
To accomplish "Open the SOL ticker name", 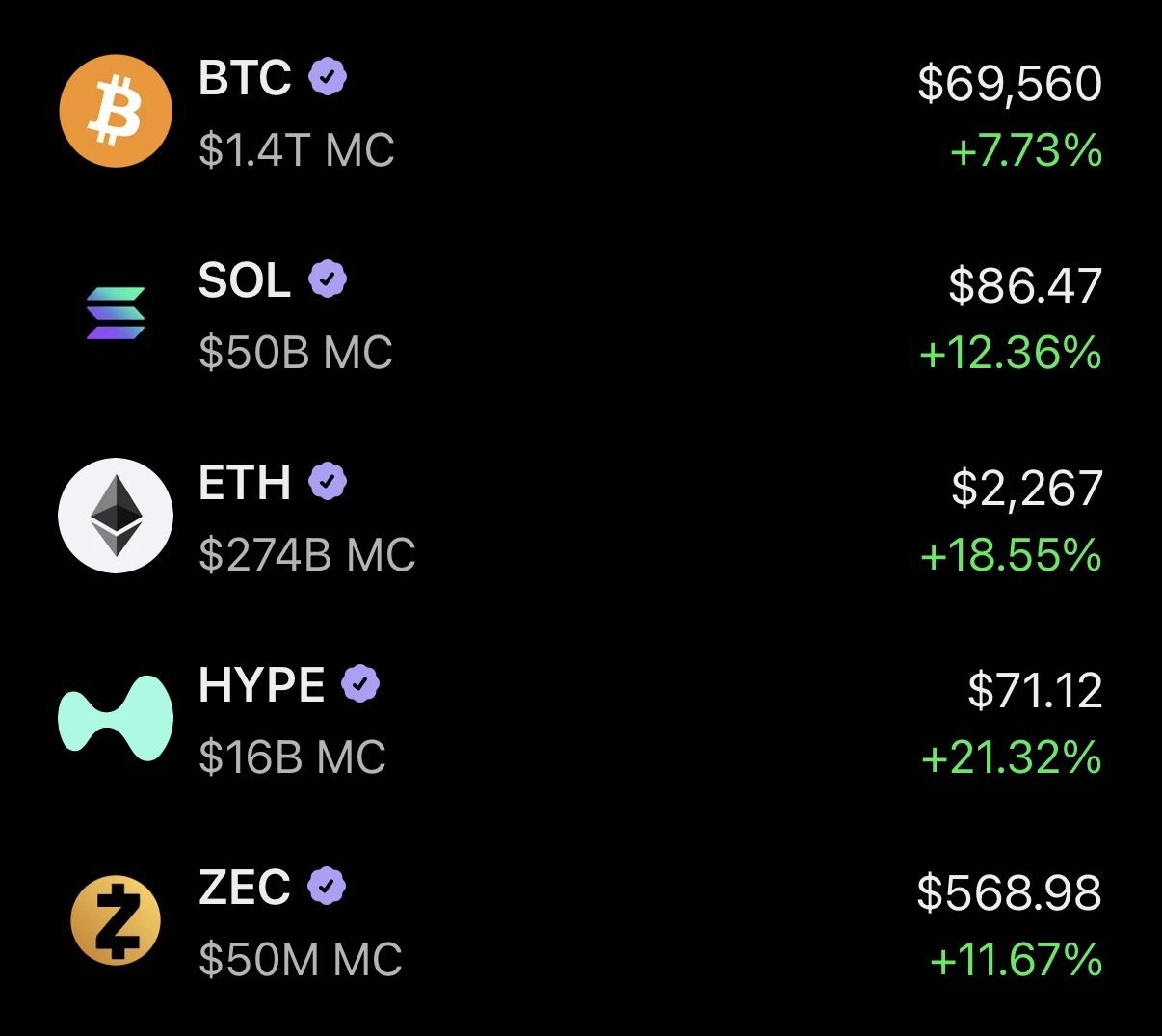I will [x=245, y=280].
